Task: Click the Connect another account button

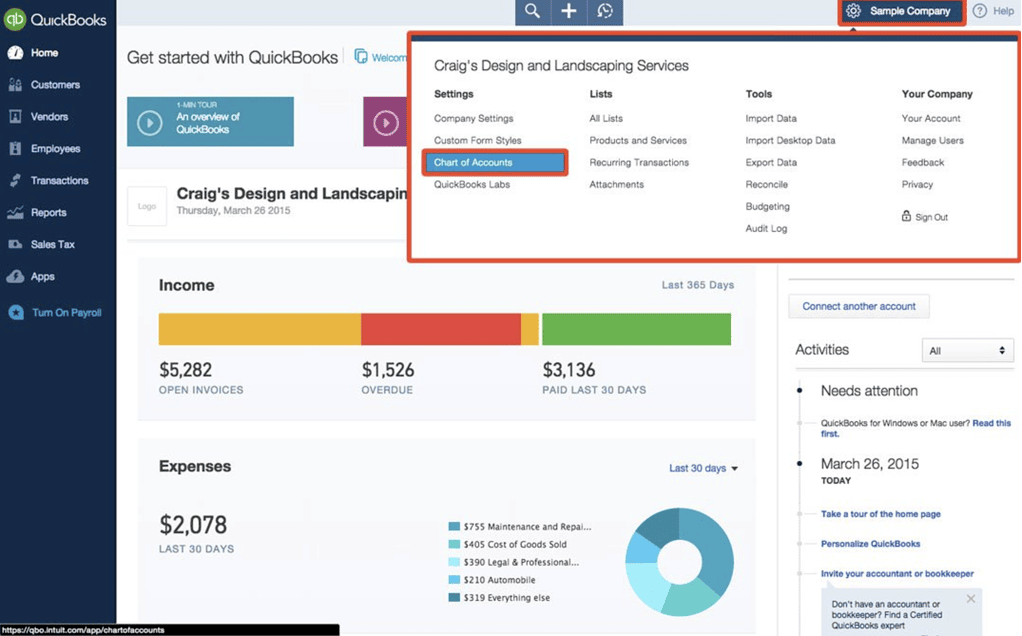Action: [858, 306]
